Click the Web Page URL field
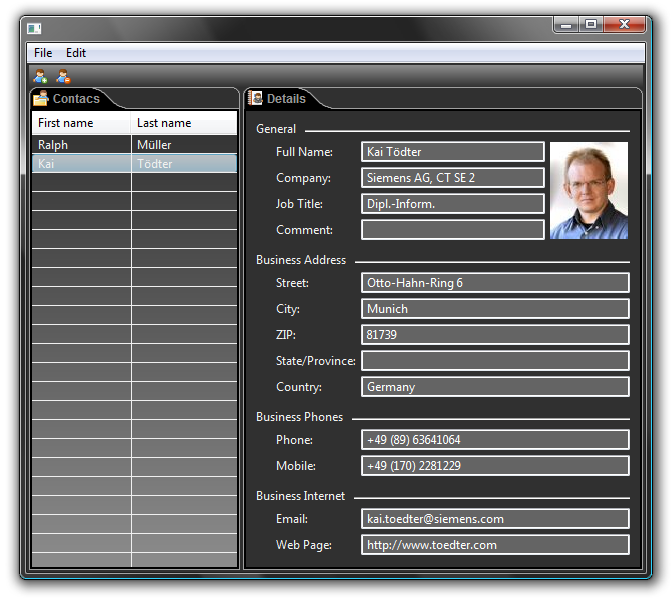This screenshot has width=672, height=601. tap(495, 545)
